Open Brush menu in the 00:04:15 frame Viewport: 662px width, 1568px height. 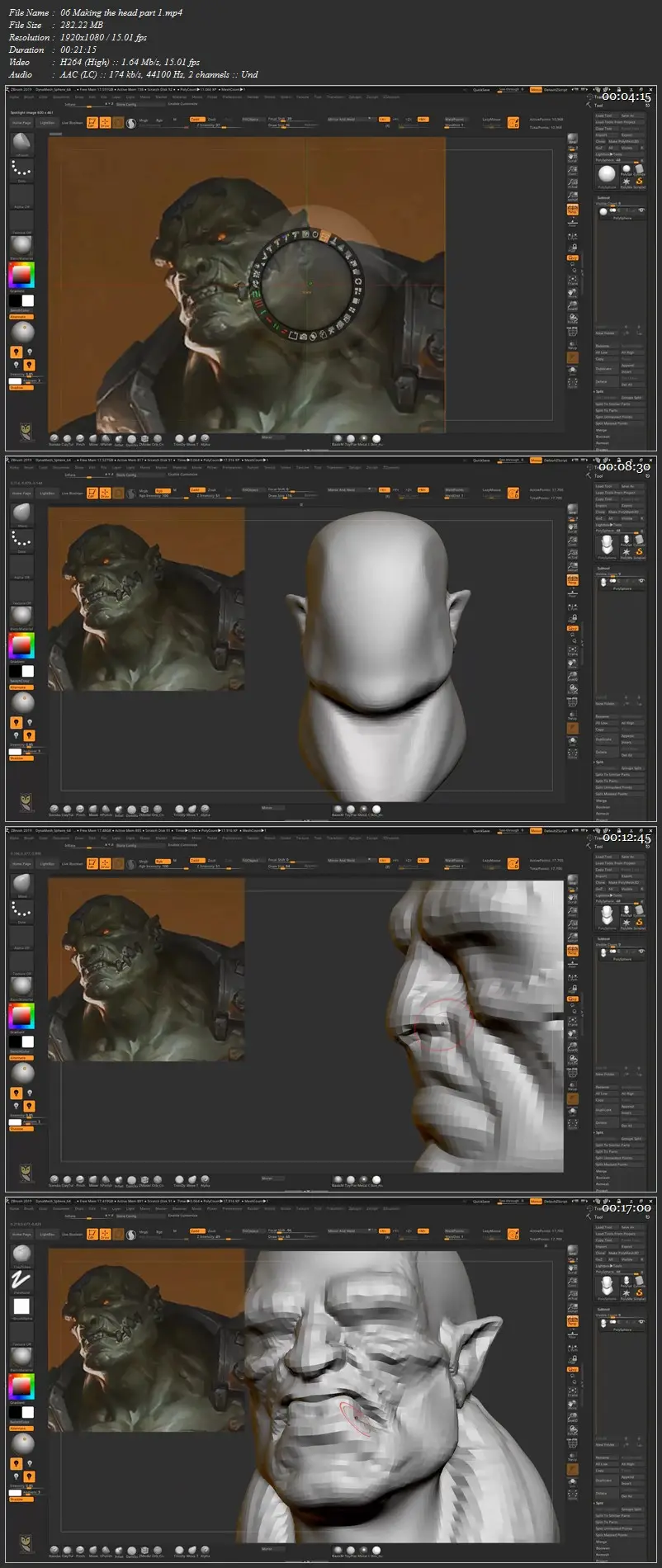[x=29, y=97]
